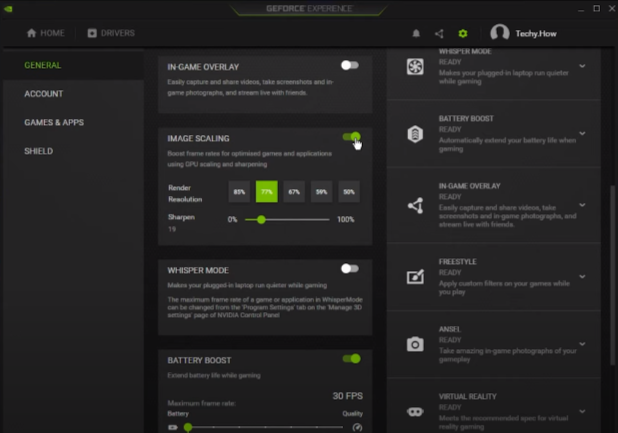Click the Techy.How username
The height and width of the screenshot is (433, 618).
pos(536,33)
